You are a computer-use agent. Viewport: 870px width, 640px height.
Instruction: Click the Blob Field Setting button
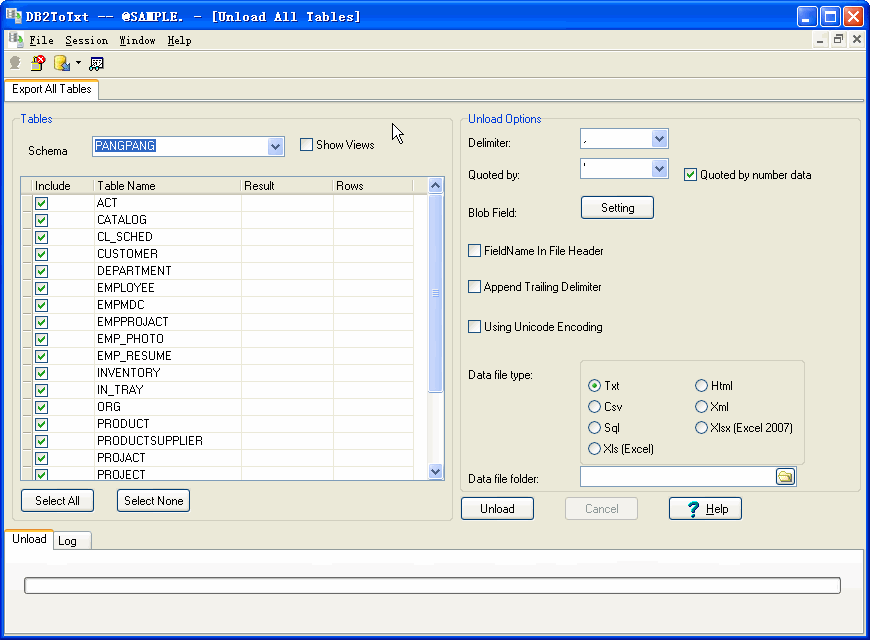coord(617,208)
